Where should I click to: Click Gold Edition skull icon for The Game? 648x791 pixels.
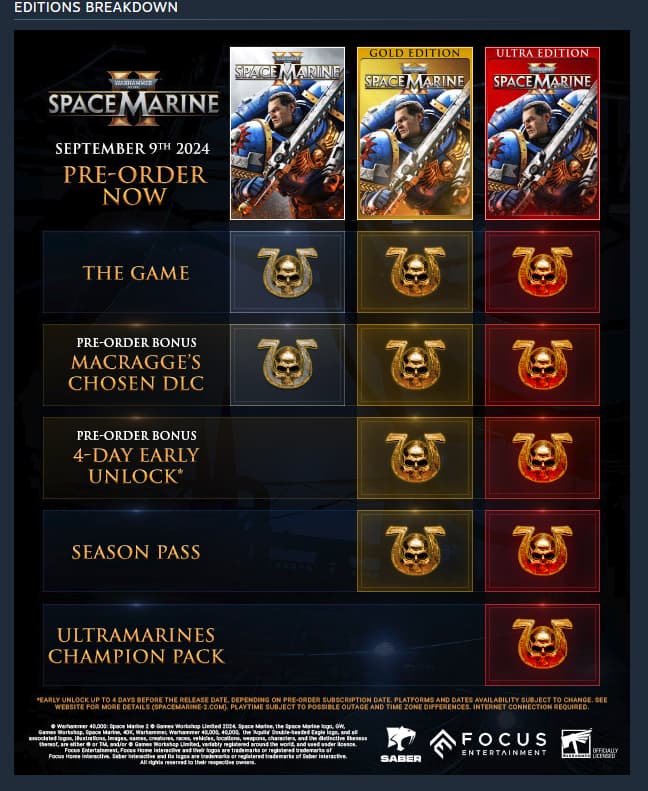[415, 272]
